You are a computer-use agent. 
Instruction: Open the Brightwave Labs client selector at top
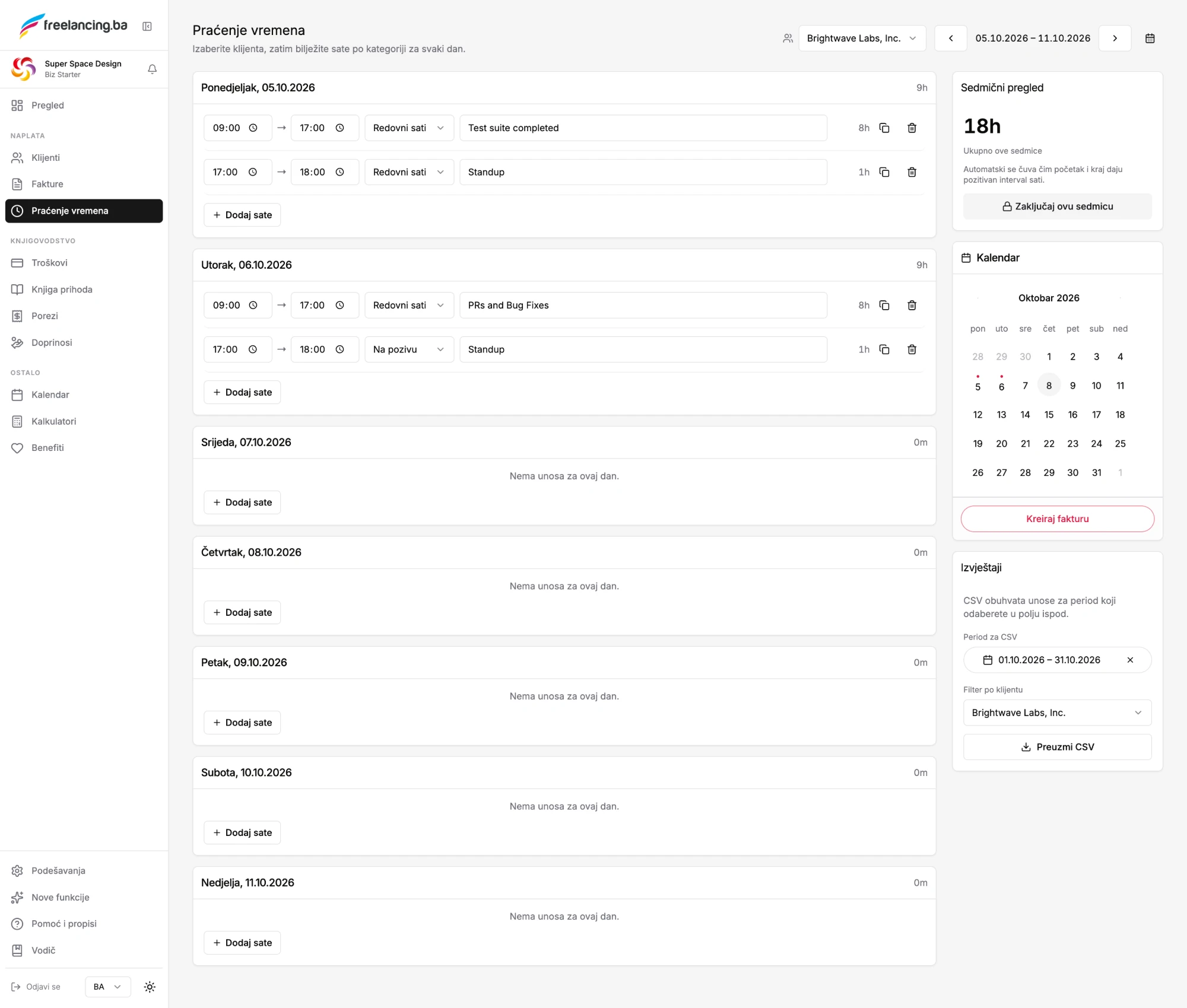click(862, 38)
